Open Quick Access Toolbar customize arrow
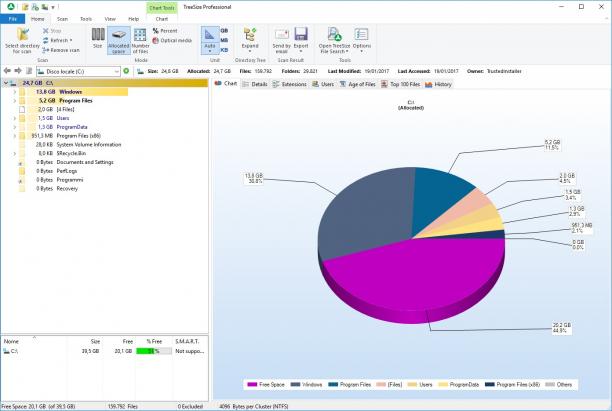Screen dimensions: 612x411 click(53, 7)
